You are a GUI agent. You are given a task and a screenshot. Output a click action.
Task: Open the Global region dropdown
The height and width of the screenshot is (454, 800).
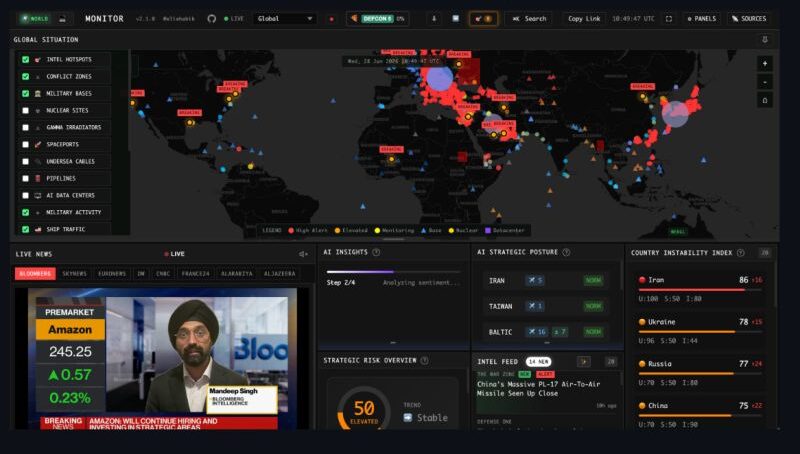click(285, 19)
